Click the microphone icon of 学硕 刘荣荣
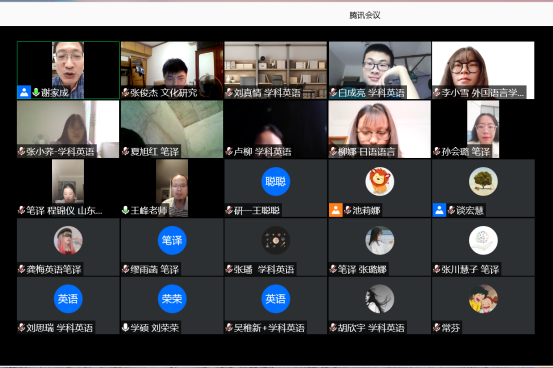 [126, 328]
